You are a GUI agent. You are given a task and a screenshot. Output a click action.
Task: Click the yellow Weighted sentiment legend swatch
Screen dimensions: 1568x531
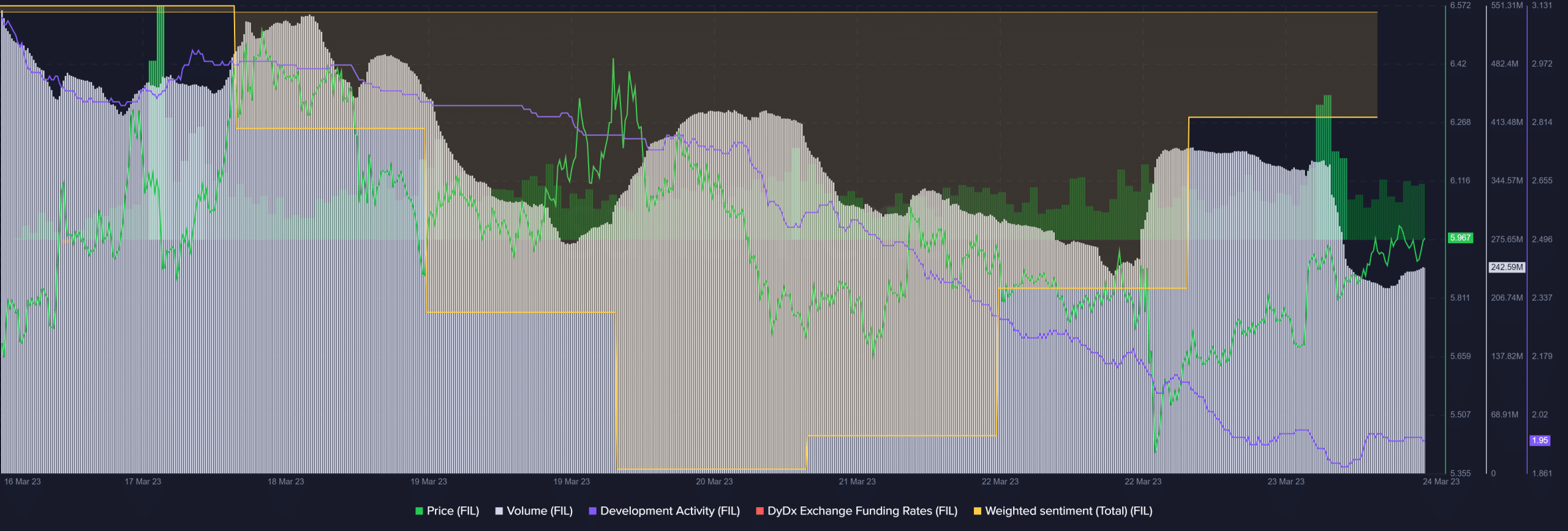(x=977, y=511)
